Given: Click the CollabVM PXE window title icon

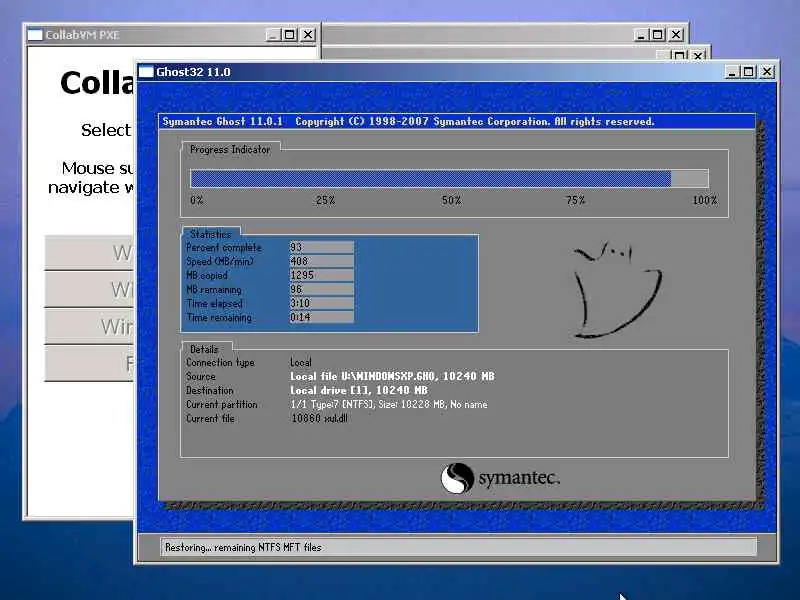Looking at the screenshot, I should point(35,35).
